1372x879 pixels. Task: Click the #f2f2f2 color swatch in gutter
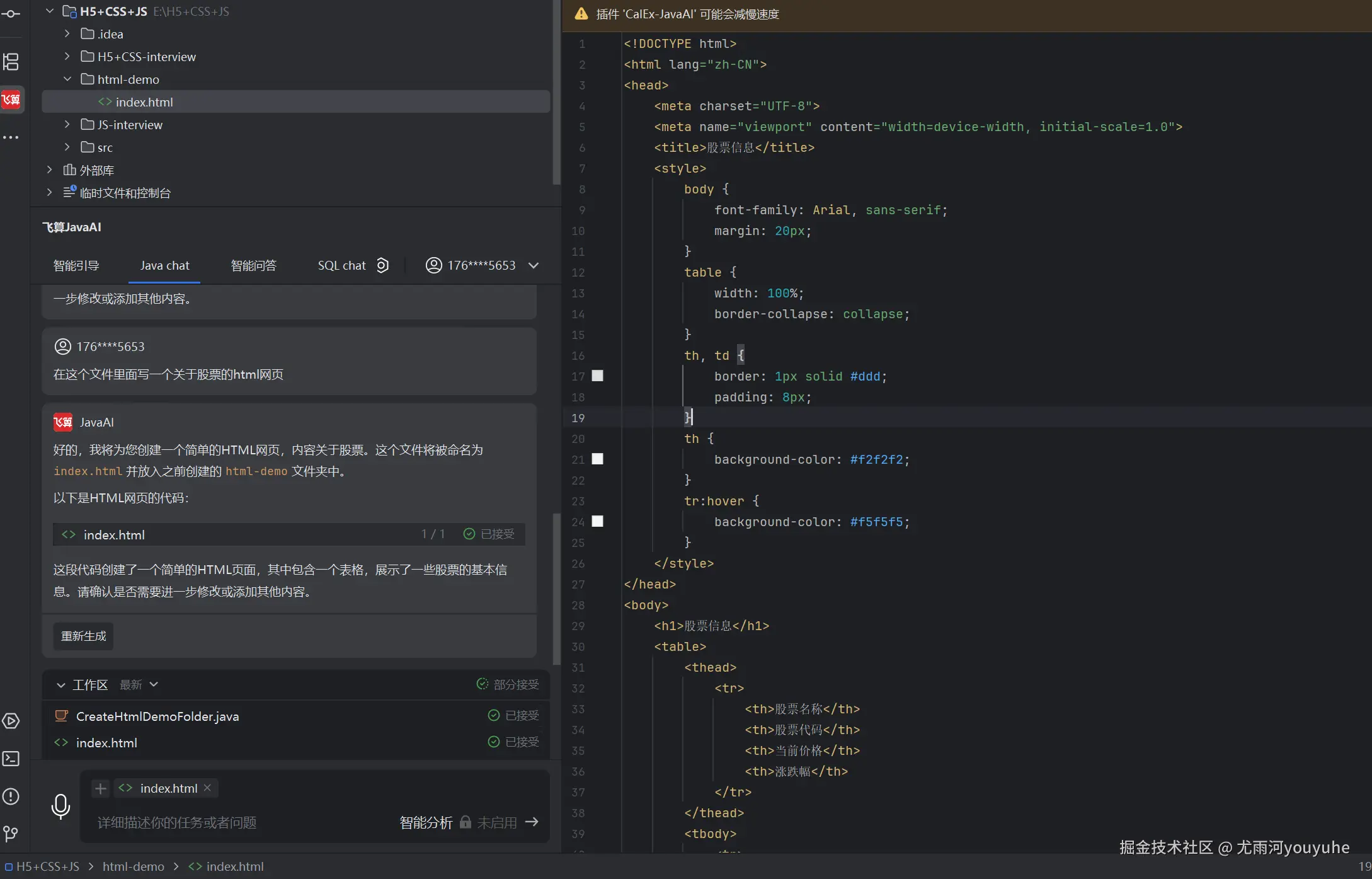click(597, 459)
